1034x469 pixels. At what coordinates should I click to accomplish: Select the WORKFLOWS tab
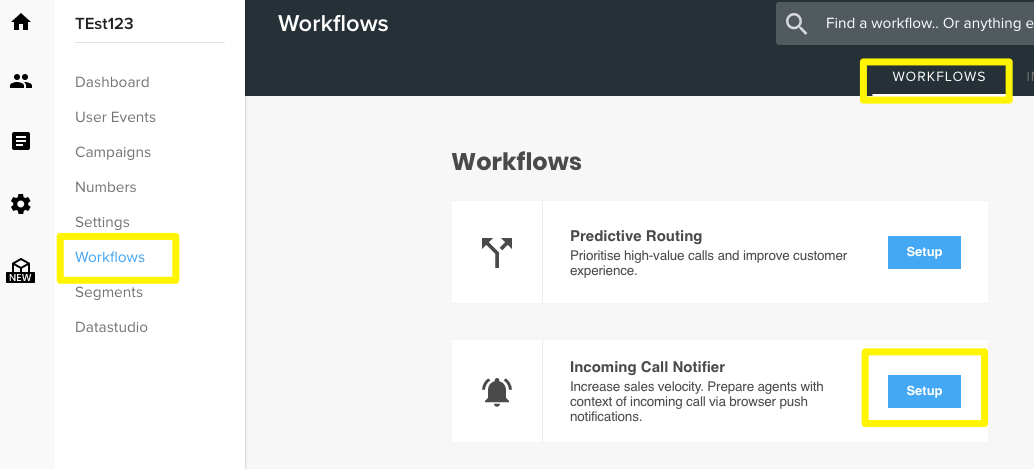tap(939, 77)
